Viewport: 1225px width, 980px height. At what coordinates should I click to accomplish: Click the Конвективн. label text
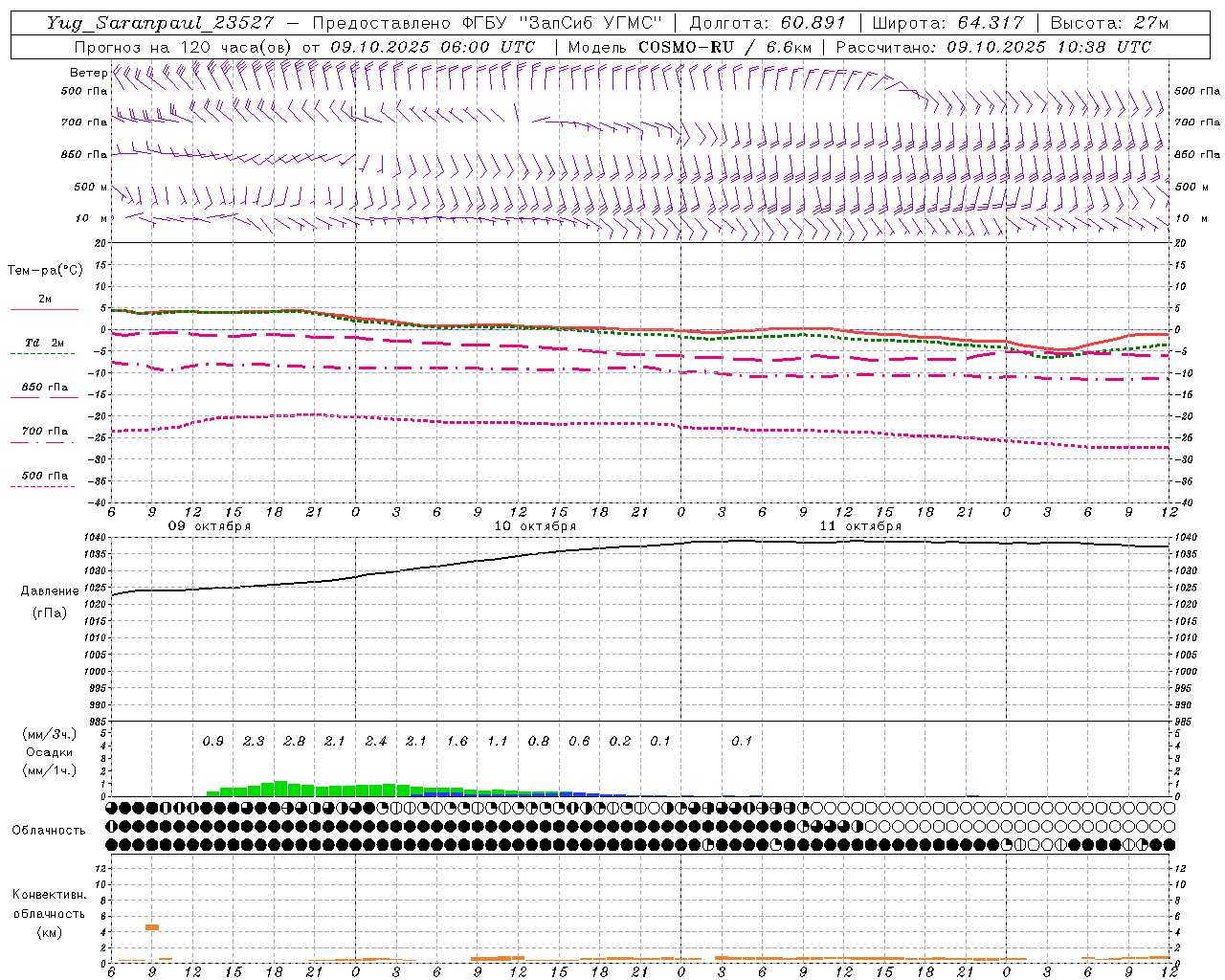click(x=49, y=895)
